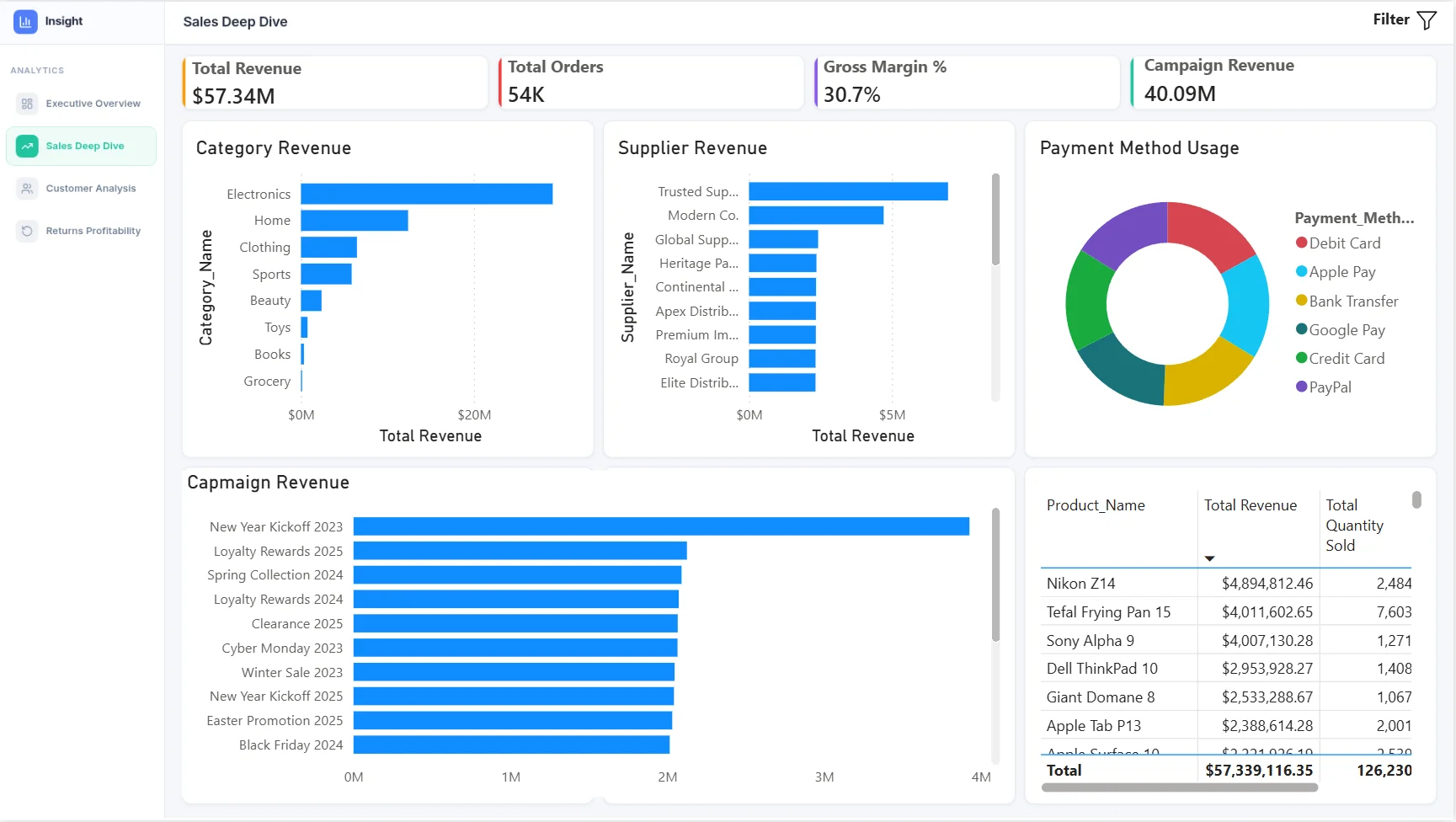Image resolution: width=1456 pixels, height=822 pixels.
Task: Click the Customer Analysis people icon
Action: pos(27,189)
